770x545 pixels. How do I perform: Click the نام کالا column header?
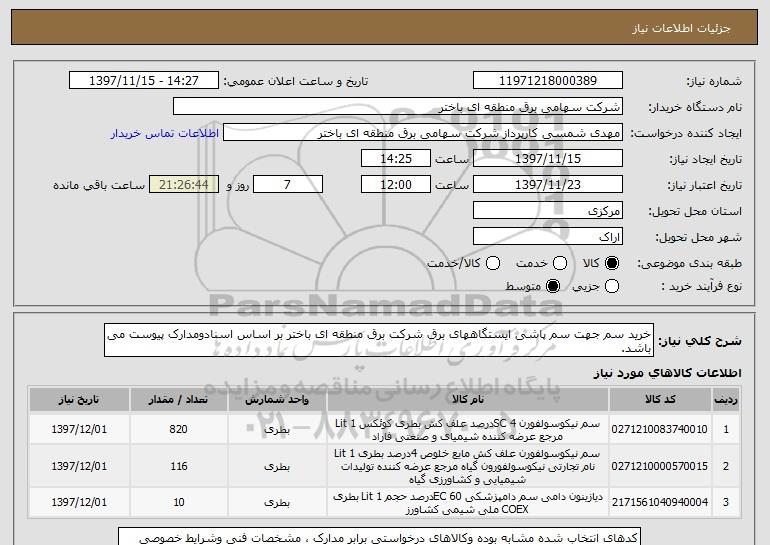[x=468, y=400]
